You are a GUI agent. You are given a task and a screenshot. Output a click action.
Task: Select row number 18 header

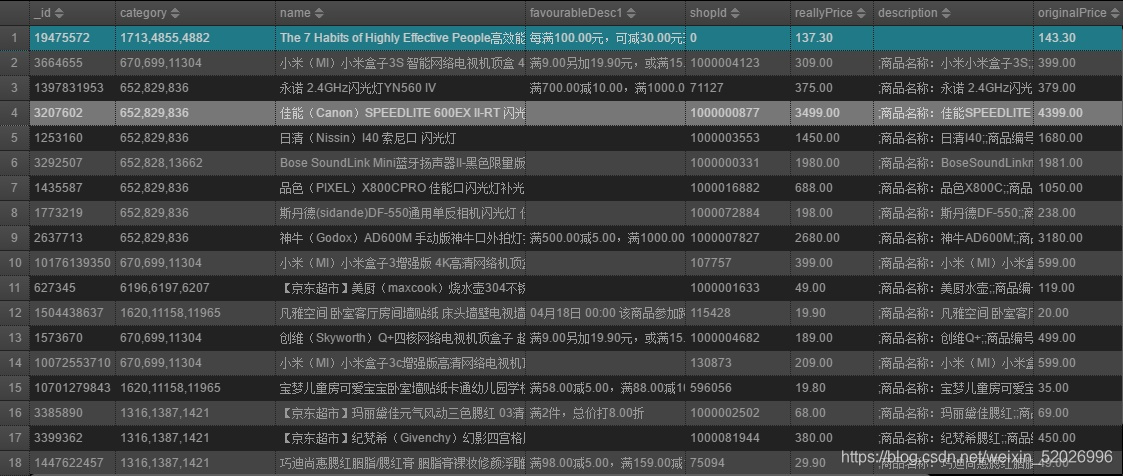pos(14,463)
